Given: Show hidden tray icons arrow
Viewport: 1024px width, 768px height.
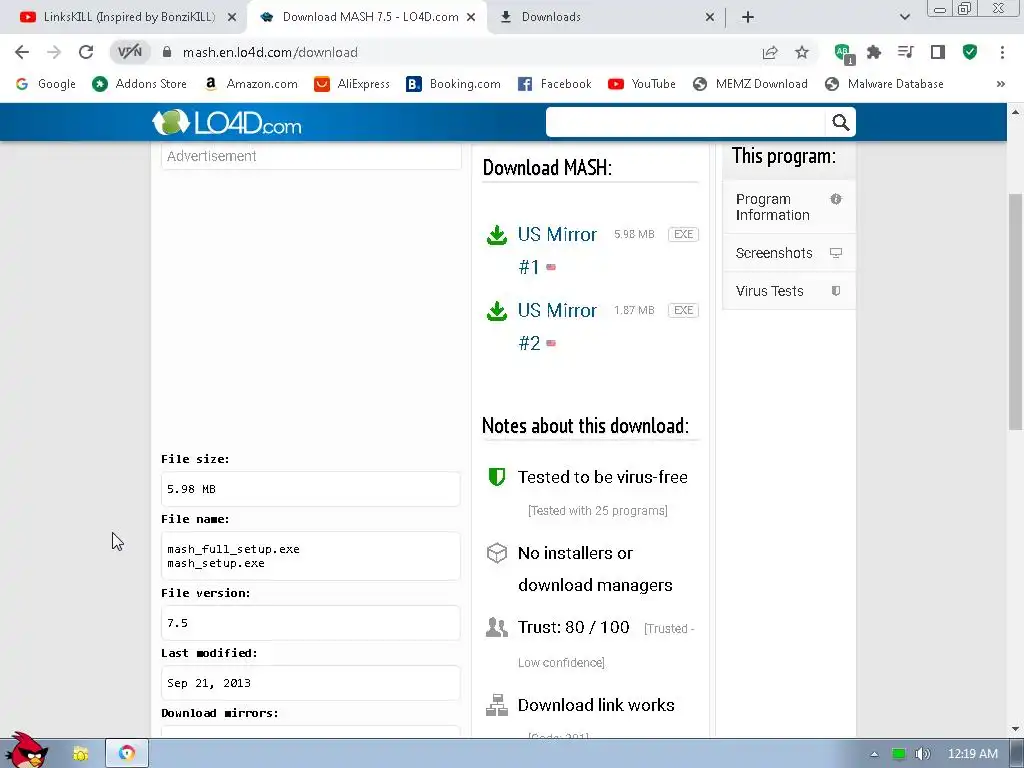Looking at the screenshot, I should point(874,754).
